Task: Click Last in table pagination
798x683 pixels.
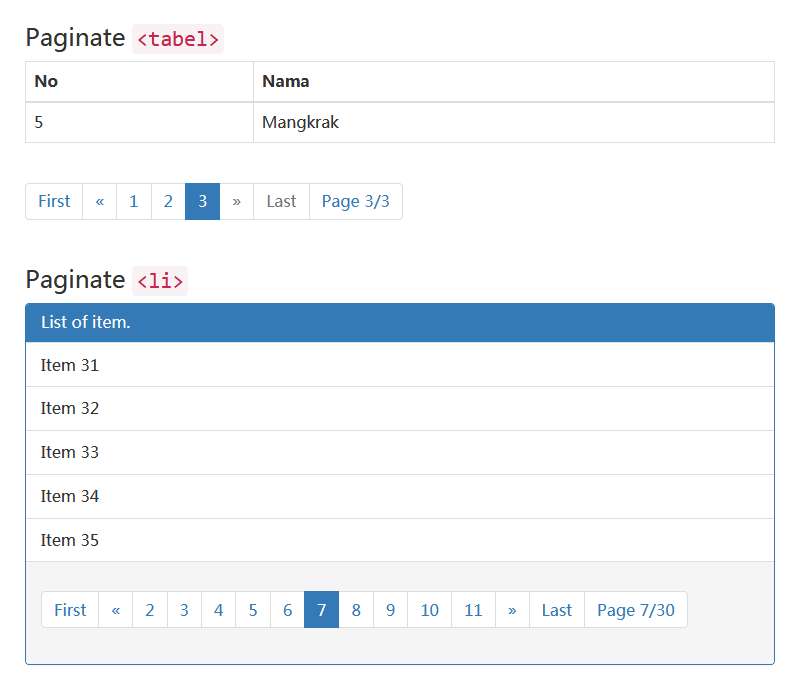Action: (x=281, y=201)
